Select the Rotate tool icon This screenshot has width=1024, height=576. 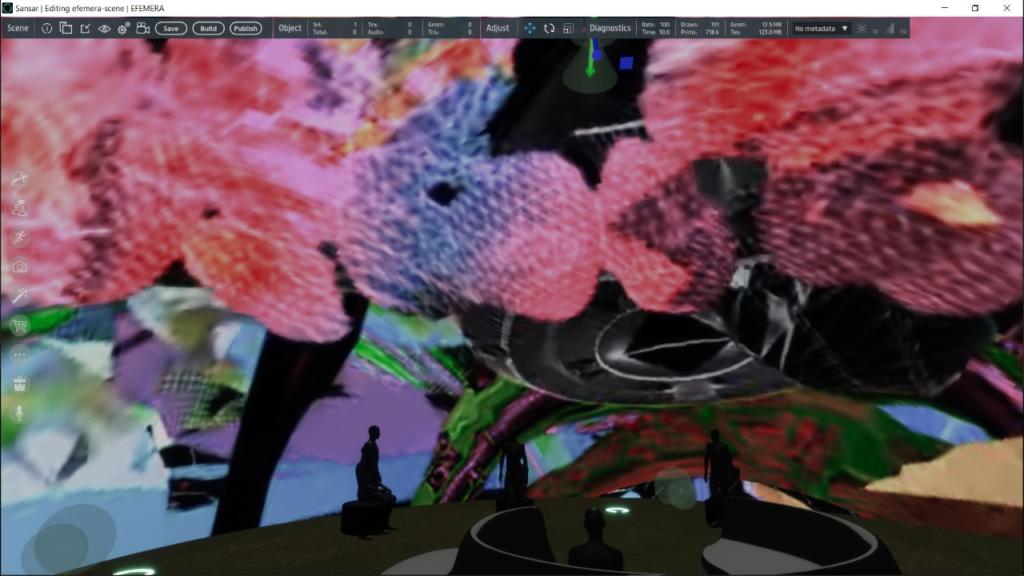point(549,28)
